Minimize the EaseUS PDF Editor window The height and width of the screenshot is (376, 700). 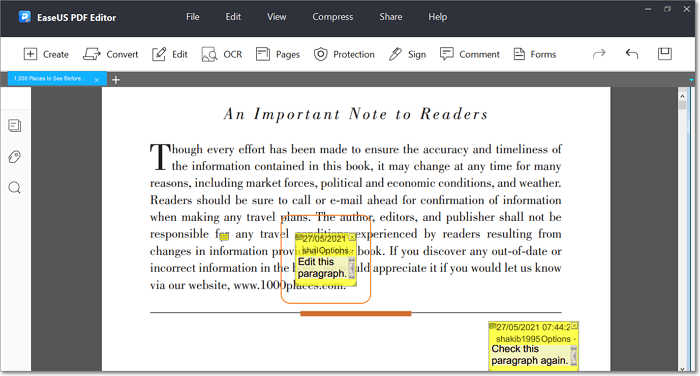click(x=648, y=9)
